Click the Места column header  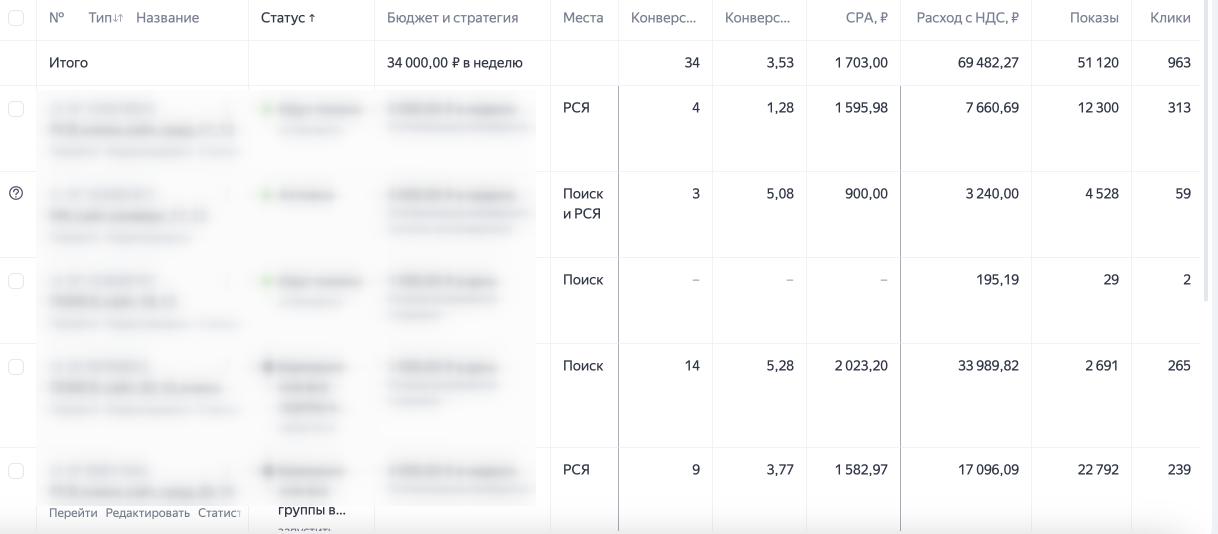click(x=583, y=18)
